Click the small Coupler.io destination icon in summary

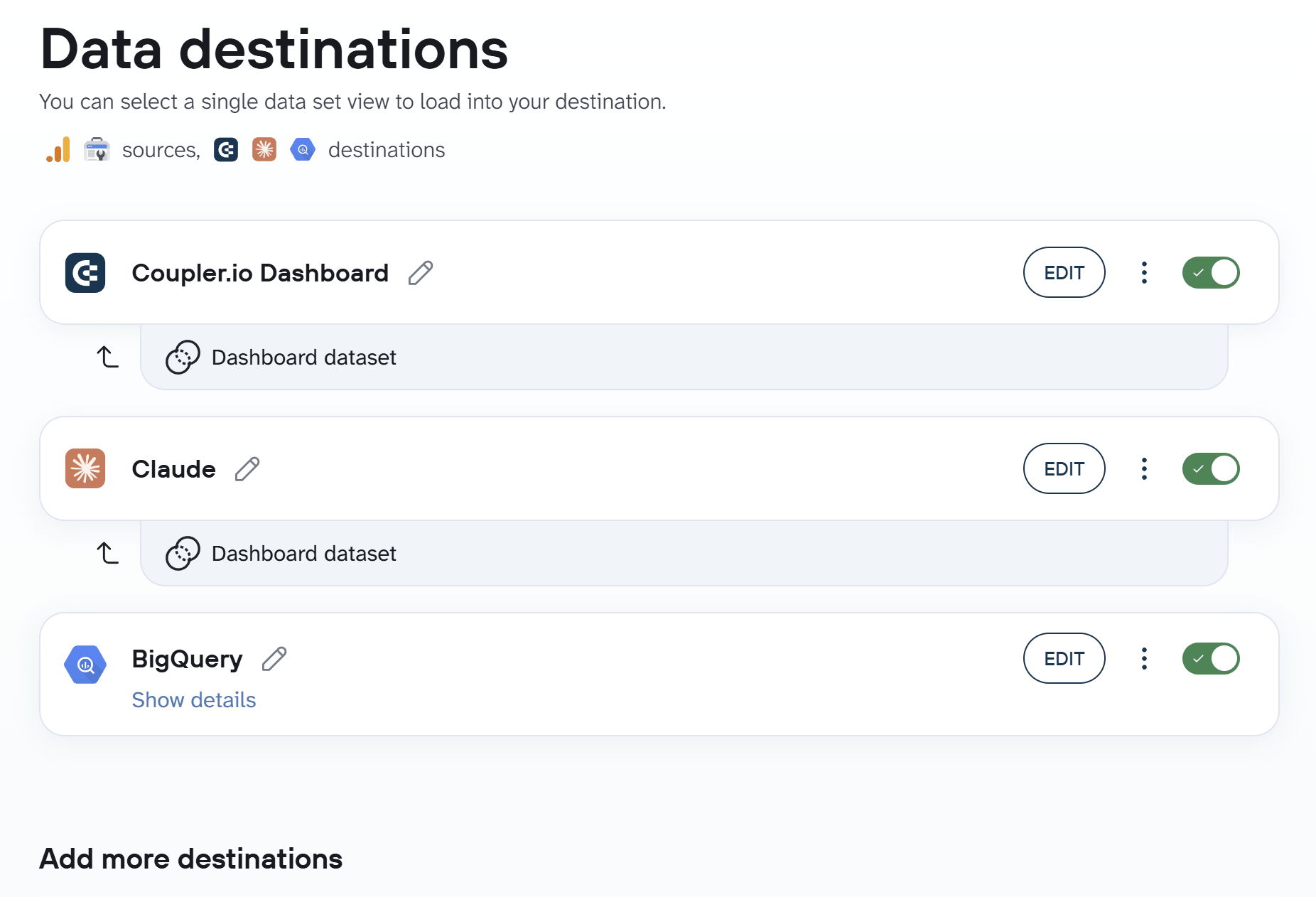(226, 150)
